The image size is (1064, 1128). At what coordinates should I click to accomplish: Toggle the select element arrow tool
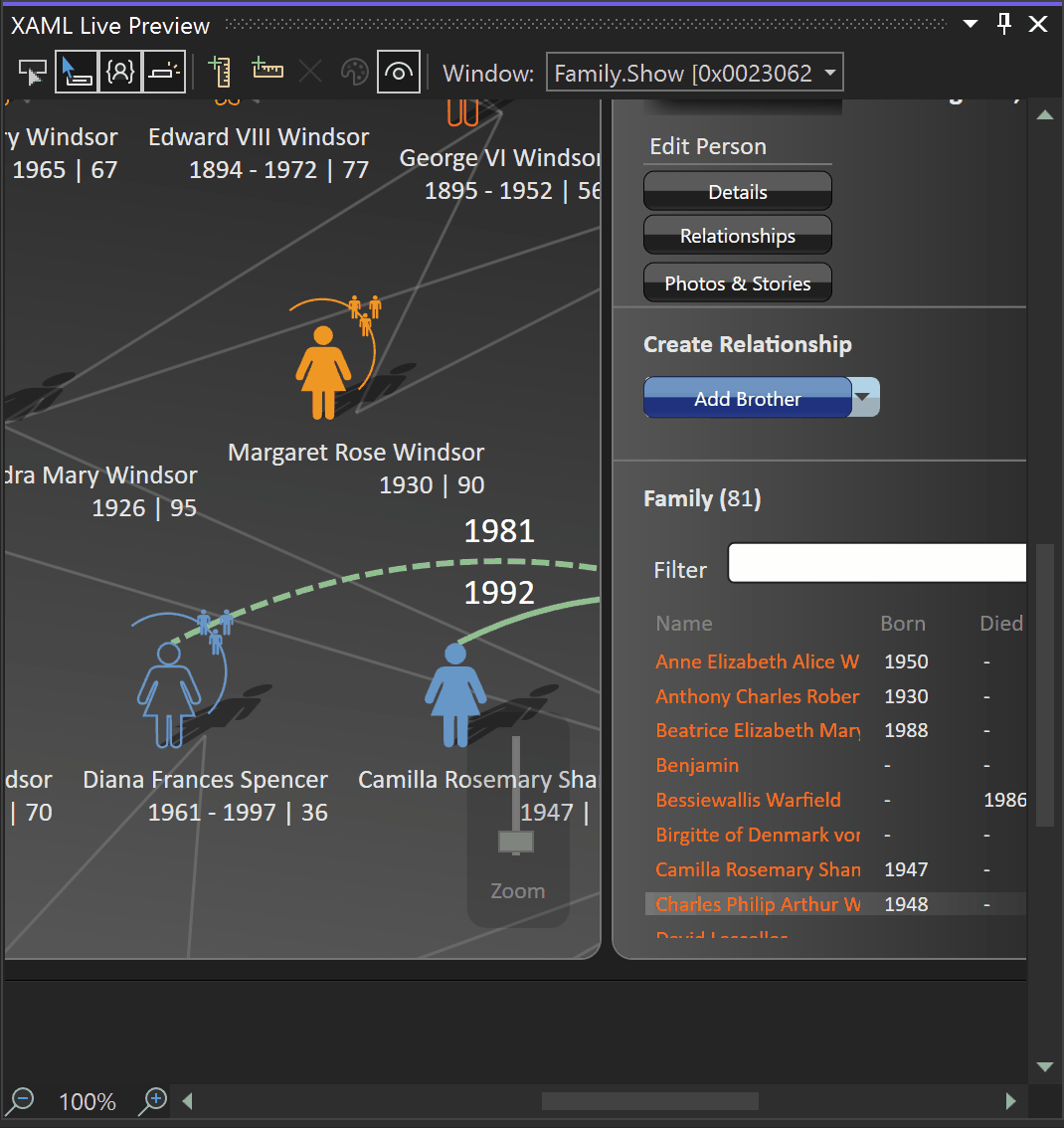(77, 72)
